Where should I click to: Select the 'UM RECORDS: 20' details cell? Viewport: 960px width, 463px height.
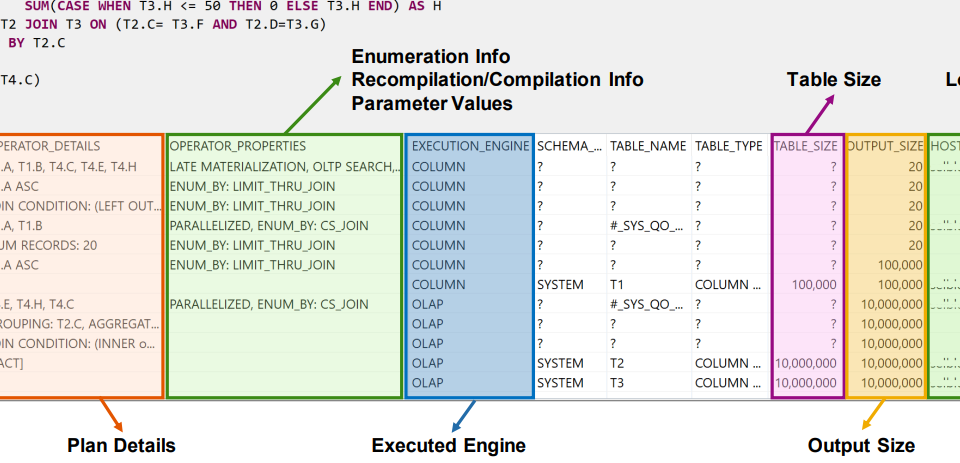[x=48, y=245]
